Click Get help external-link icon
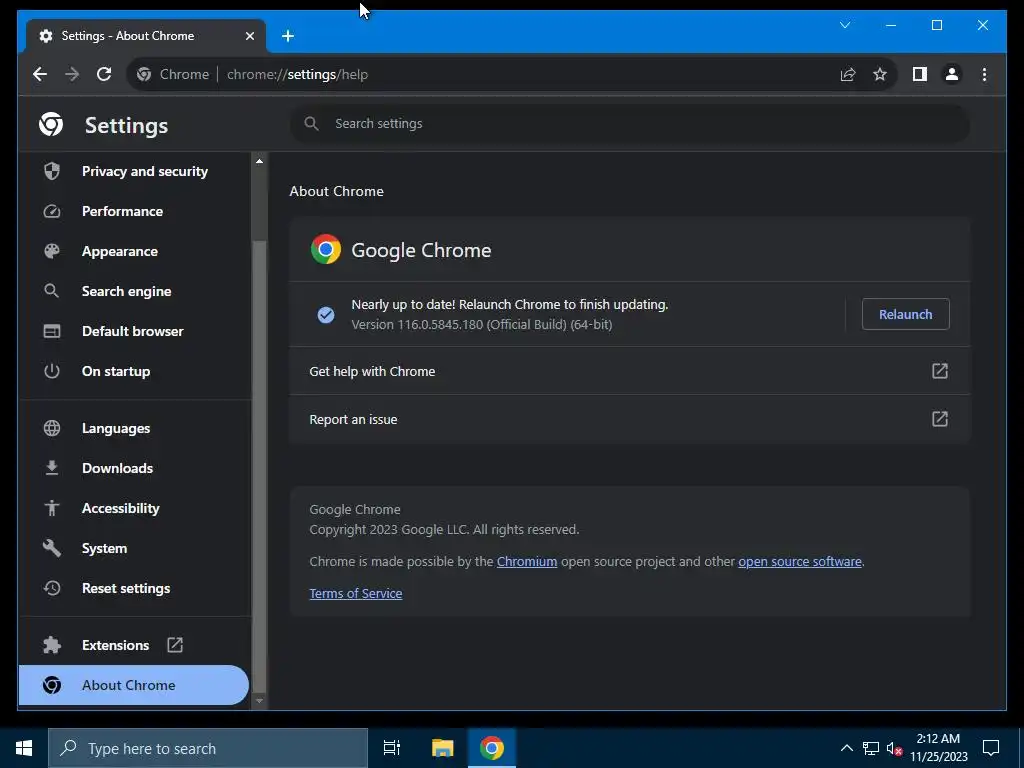The image size is (1024, 768). [939, 371]
